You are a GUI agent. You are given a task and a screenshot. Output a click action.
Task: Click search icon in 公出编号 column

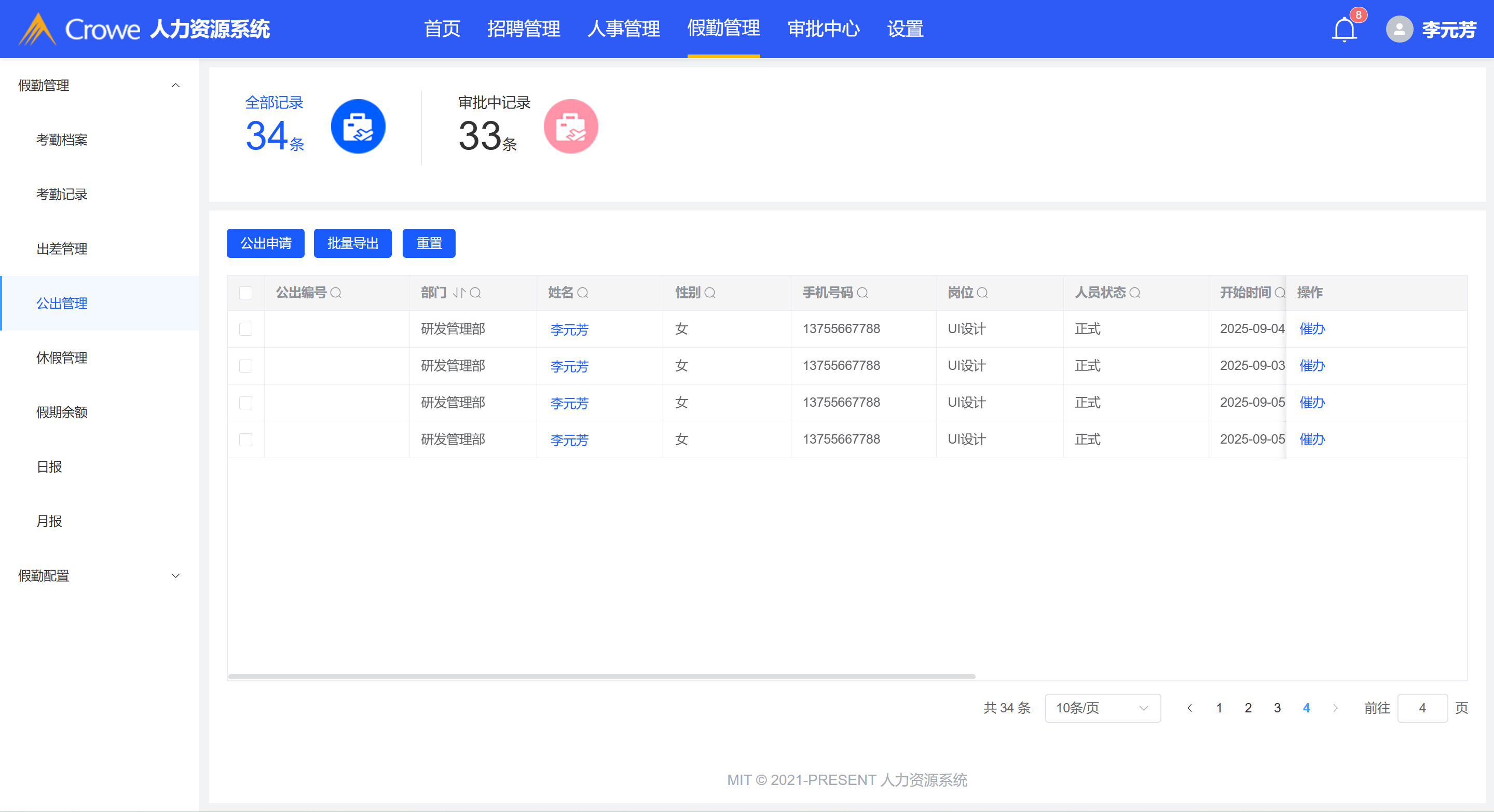336,293
